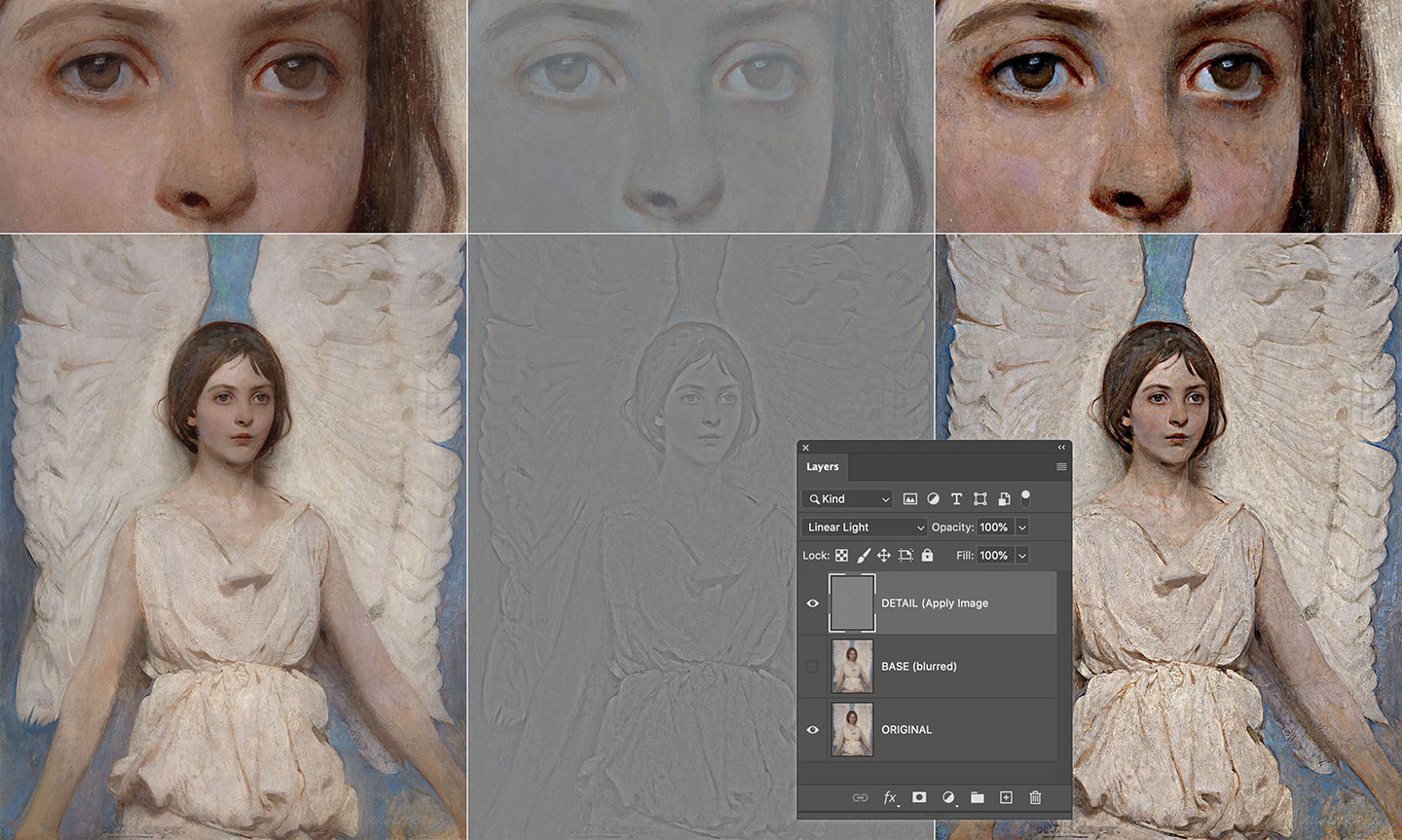Add layer mask icon
The image size is (1402, 840).
919,797
